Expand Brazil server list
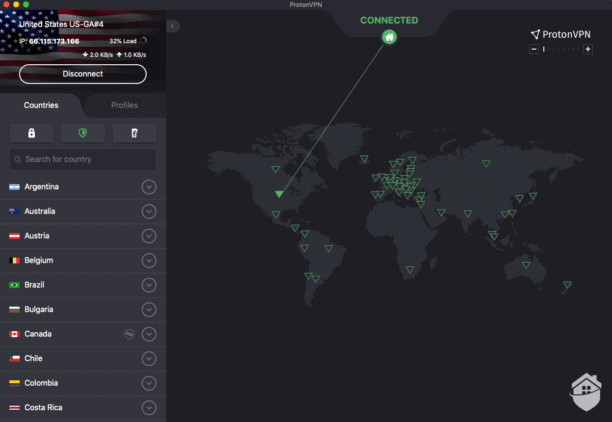Viewport: 612px width, 422px height. pos(149,285)
